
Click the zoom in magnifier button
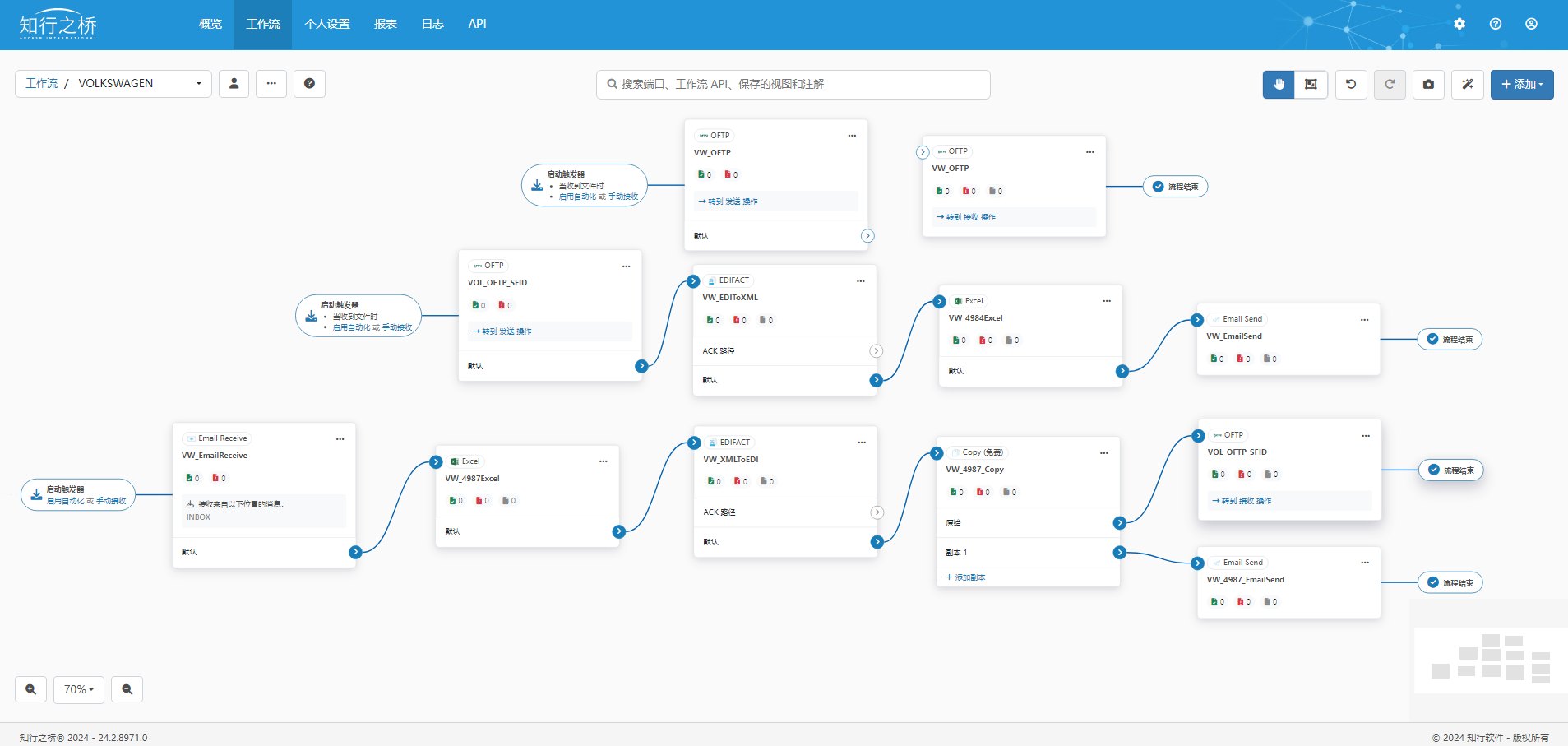pyautogui.click(x=30, y=689)
